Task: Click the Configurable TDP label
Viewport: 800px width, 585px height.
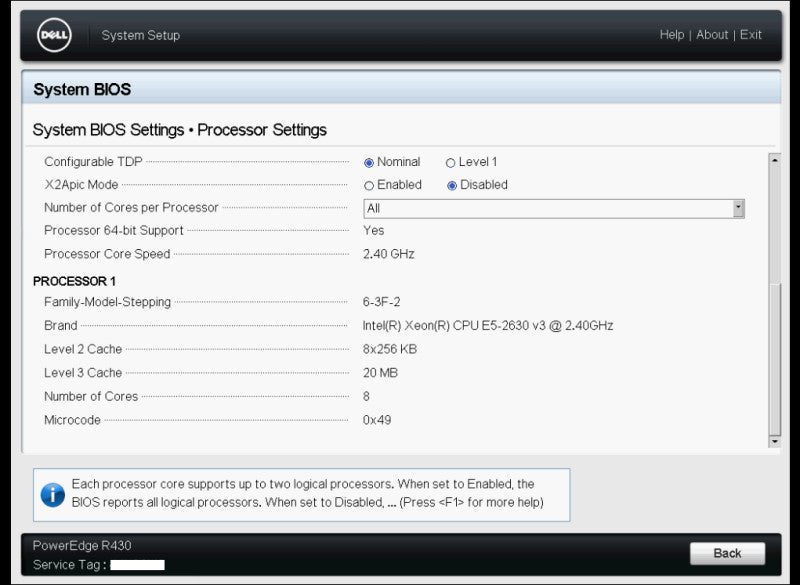Action: pyautogui.click(x=93, y=162)
